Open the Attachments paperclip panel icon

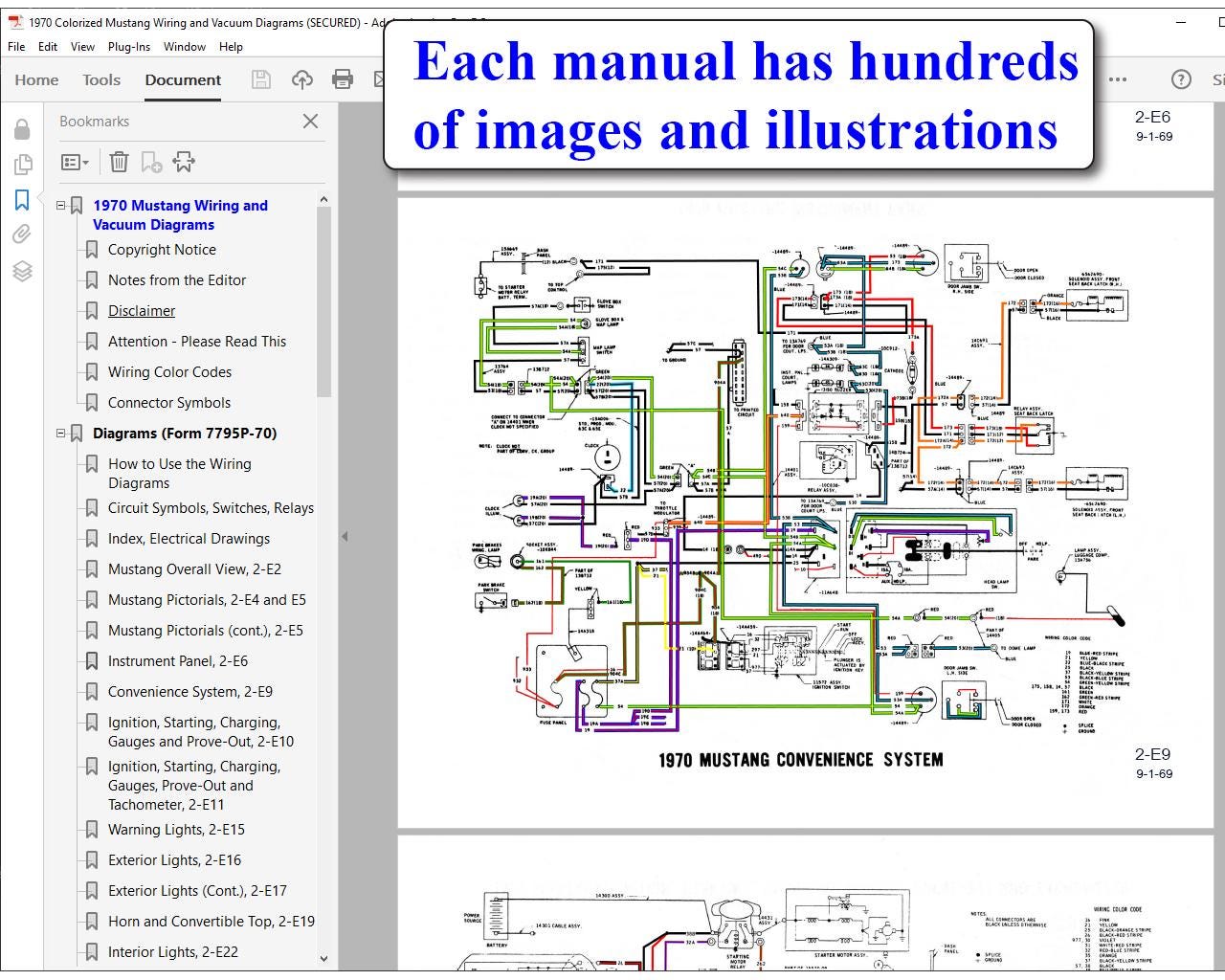tap(22, 234)
